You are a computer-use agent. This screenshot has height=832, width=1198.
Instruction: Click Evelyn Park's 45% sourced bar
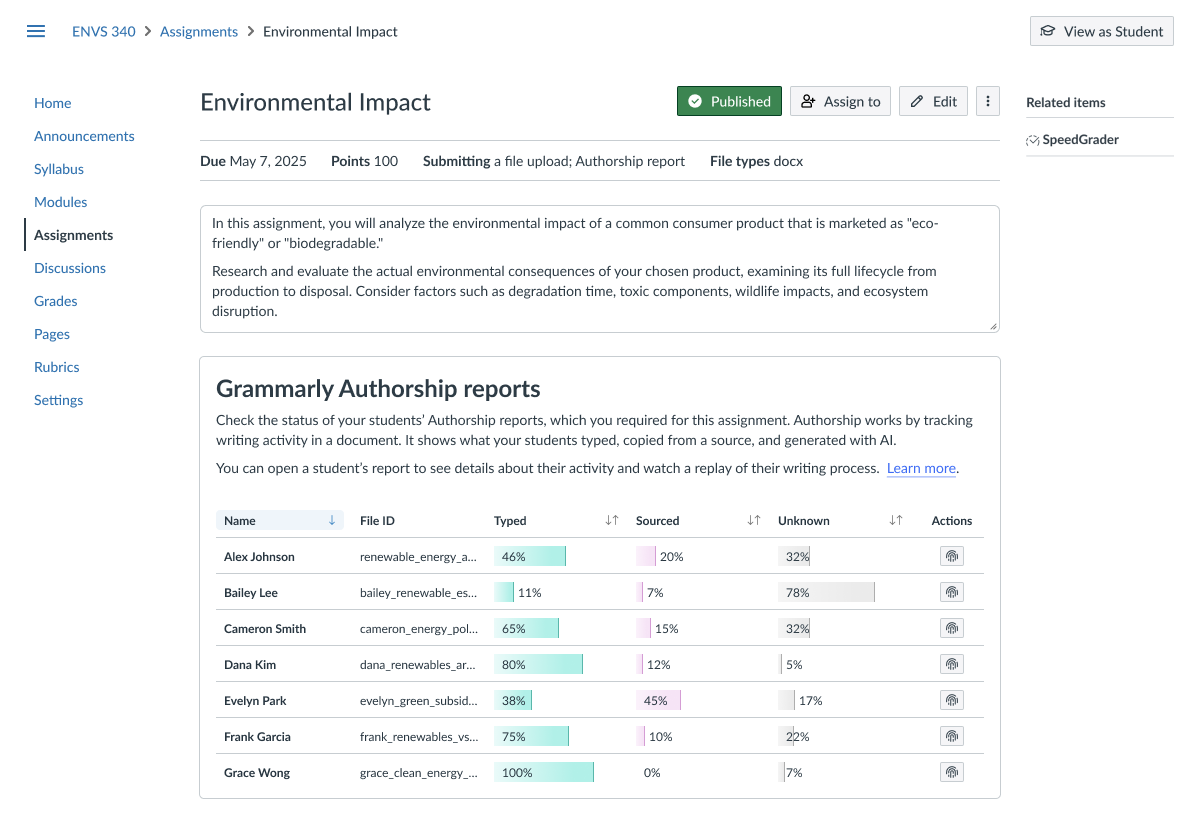(x=658, y=700)
